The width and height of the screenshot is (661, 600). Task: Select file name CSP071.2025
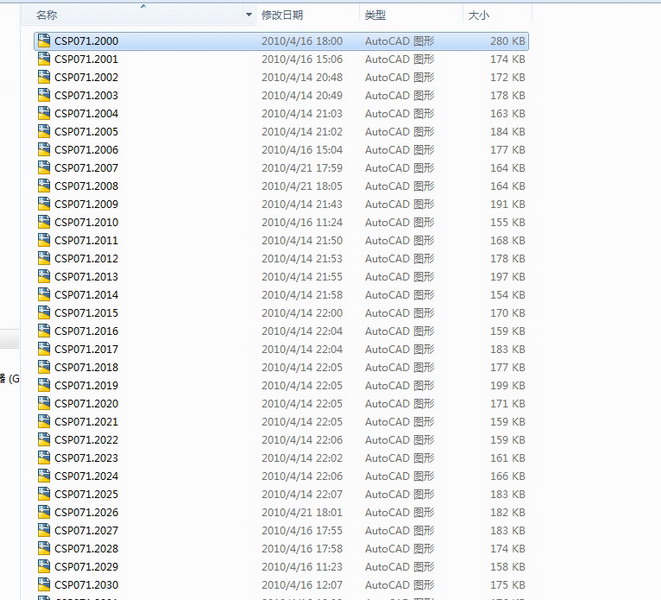tap(86, 494)
